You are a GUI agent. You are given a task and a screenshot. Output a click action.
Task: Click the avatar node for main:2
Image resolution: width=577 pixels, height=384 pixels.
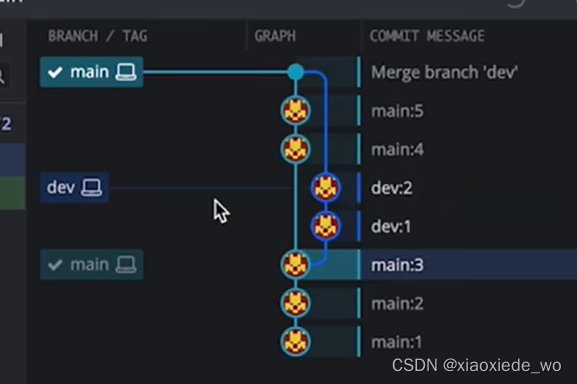[x=295, y=303]
